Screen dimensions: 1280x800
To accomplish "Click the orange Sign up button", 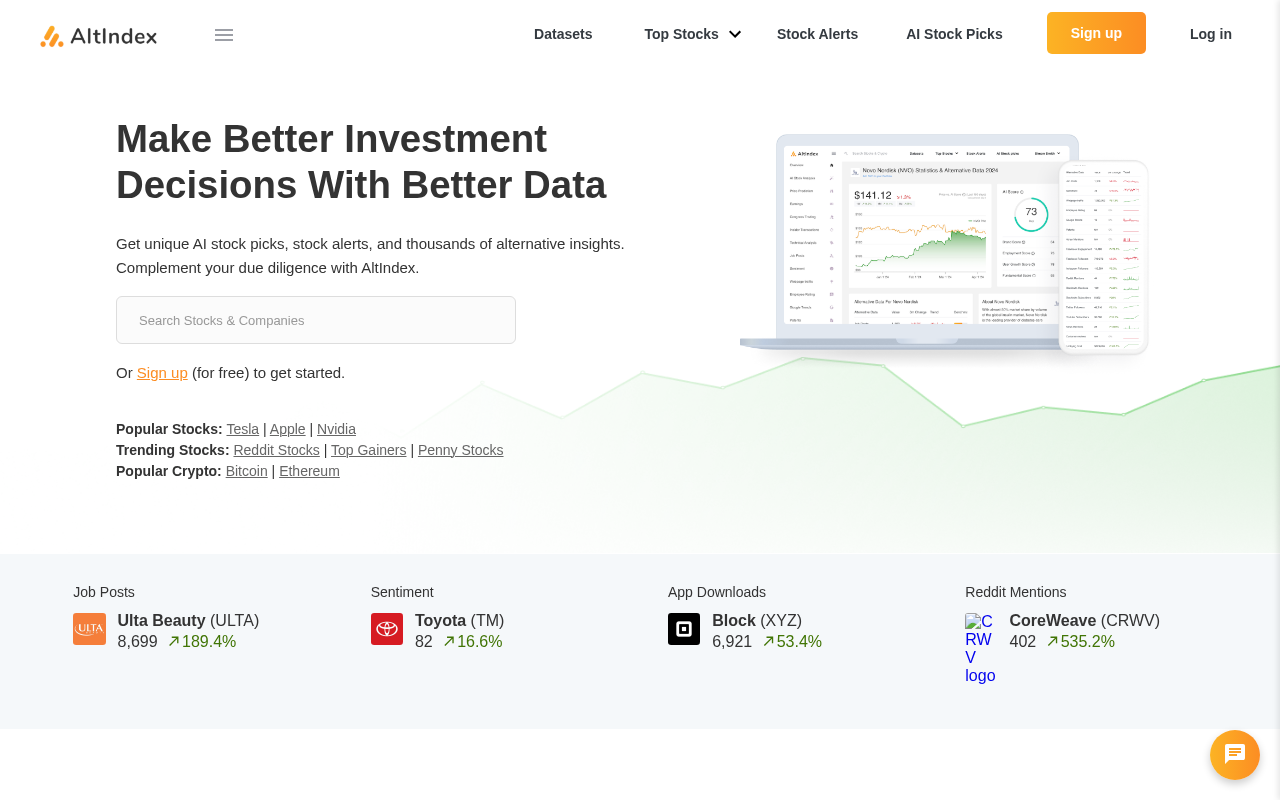I will click(x=1096, y=32).
